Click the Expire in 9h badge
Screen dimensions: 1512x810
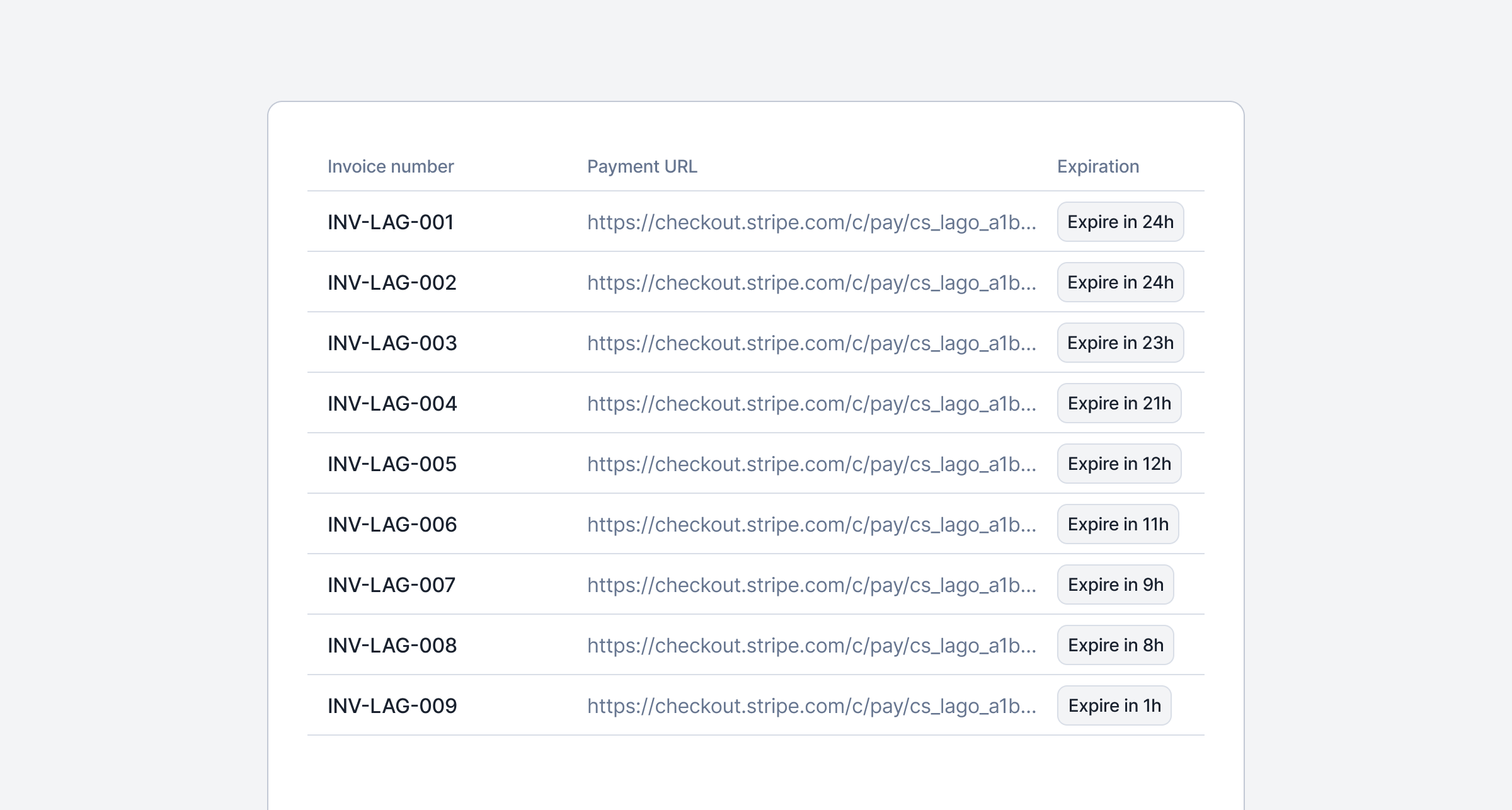pos(1115,585)
